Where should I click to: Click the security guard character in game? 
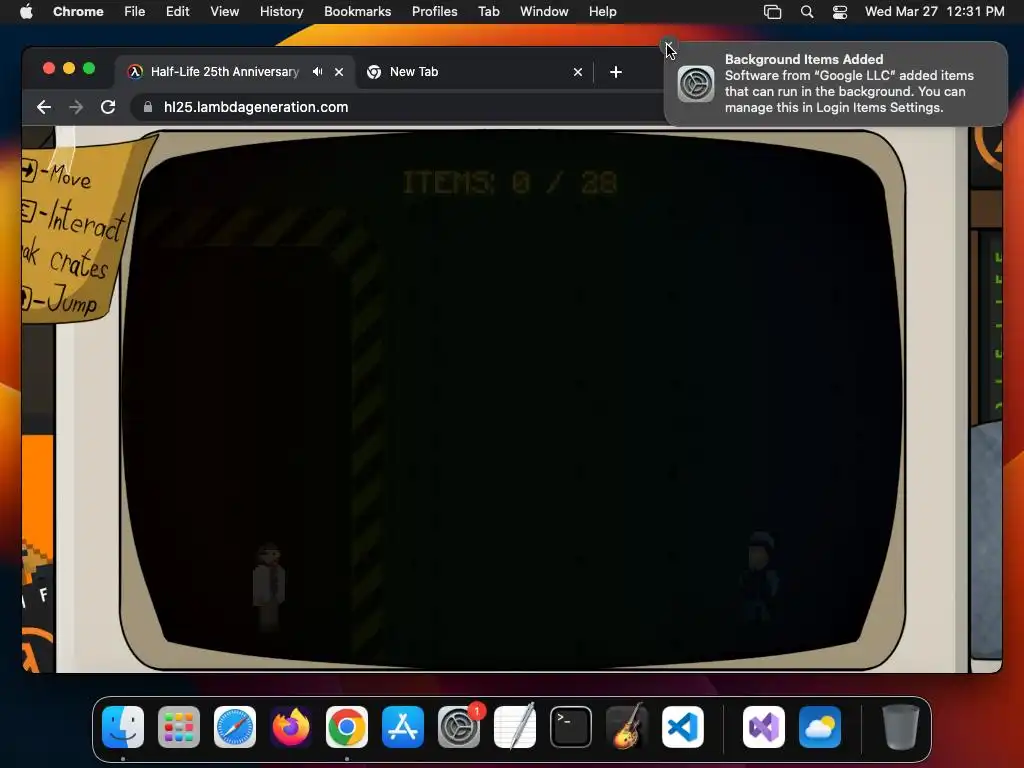tap(760, 576)
